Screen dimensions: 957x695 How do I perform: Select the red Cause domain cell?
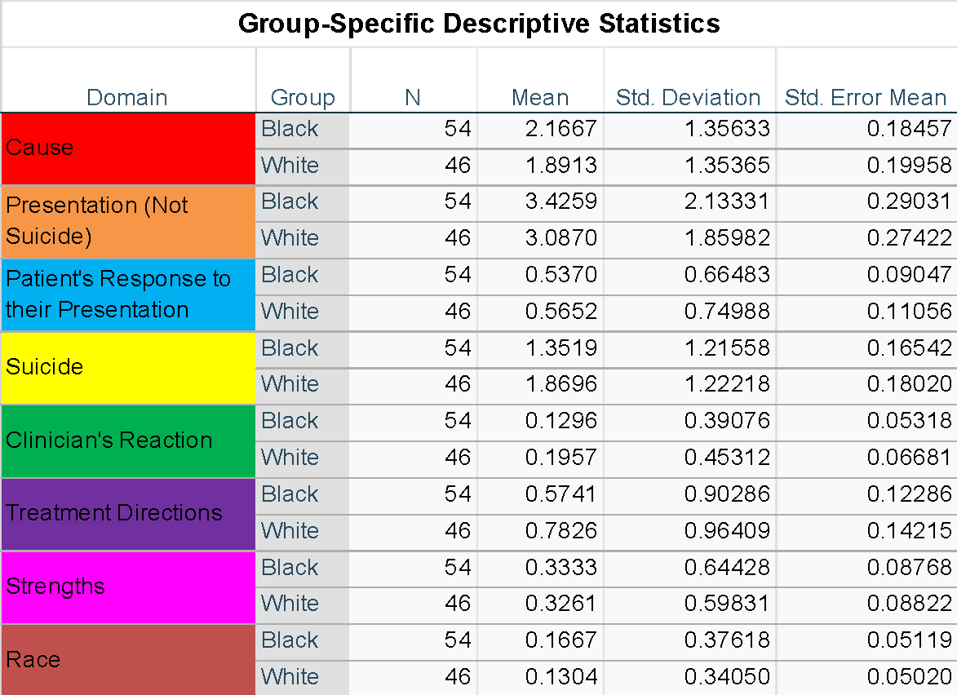point(128,148)
